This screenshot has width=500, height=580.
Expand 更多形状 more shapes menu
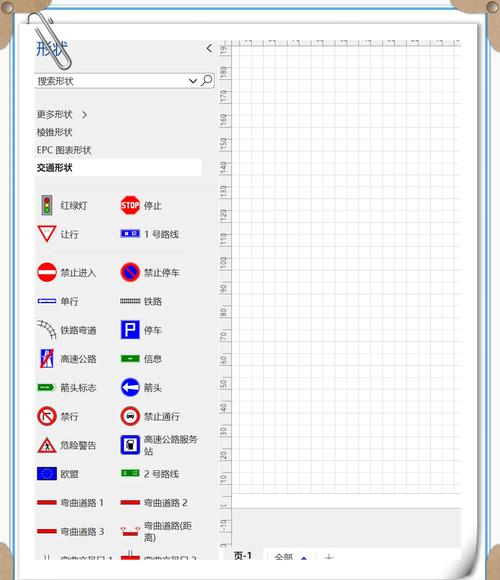click(62, 114)
